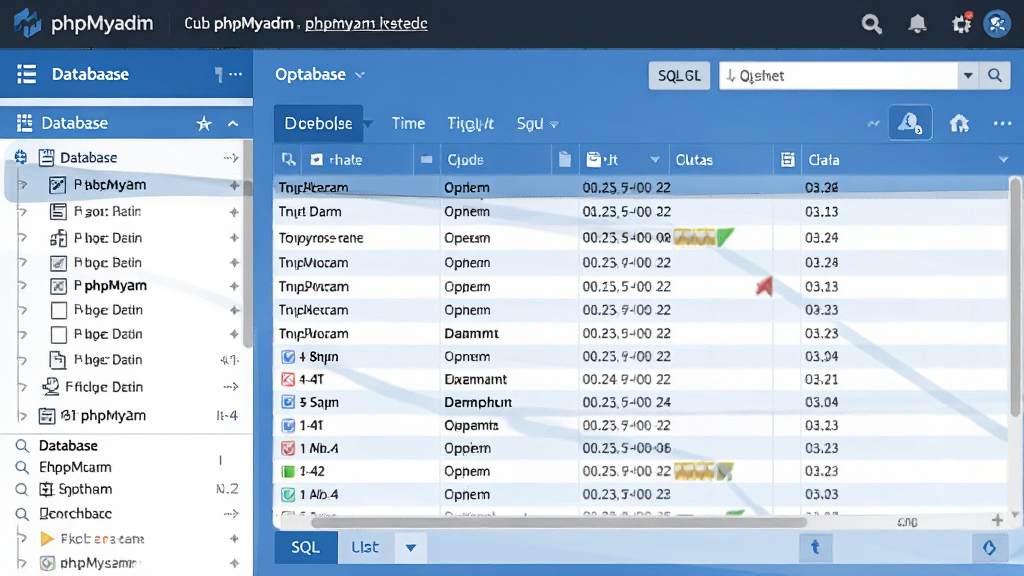Toggle the checkbox in the 4 8hjm row
This screenshot has height=576, width=1024.
[288, 357]
